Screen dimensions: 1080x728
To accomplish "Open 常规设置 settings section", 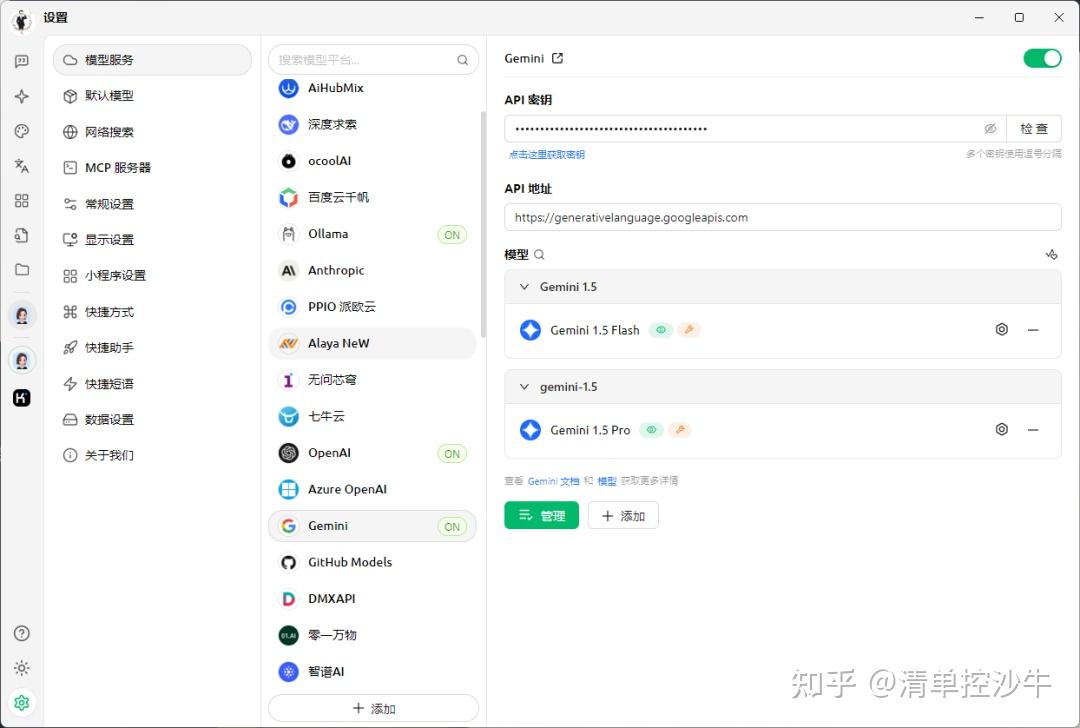I will coord(152,204).
